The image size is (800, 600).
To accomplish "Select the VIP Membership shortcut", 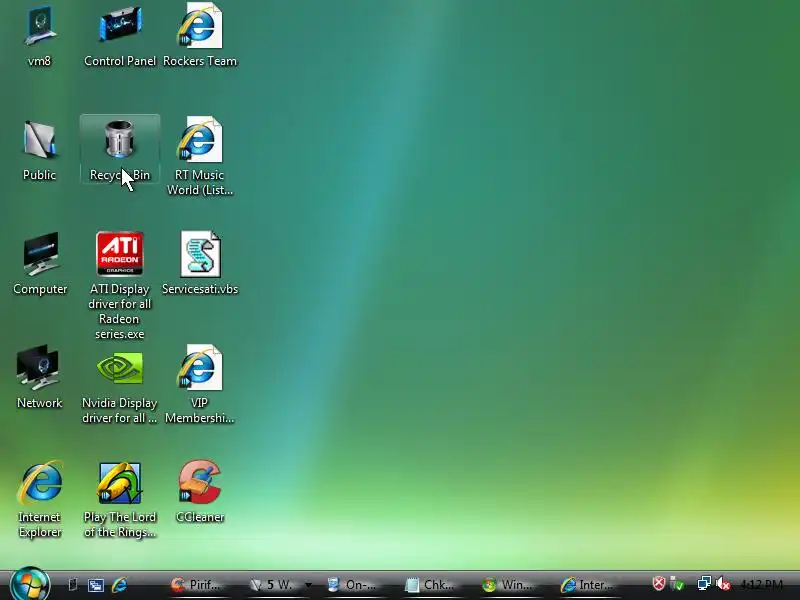I will point(200,385).
